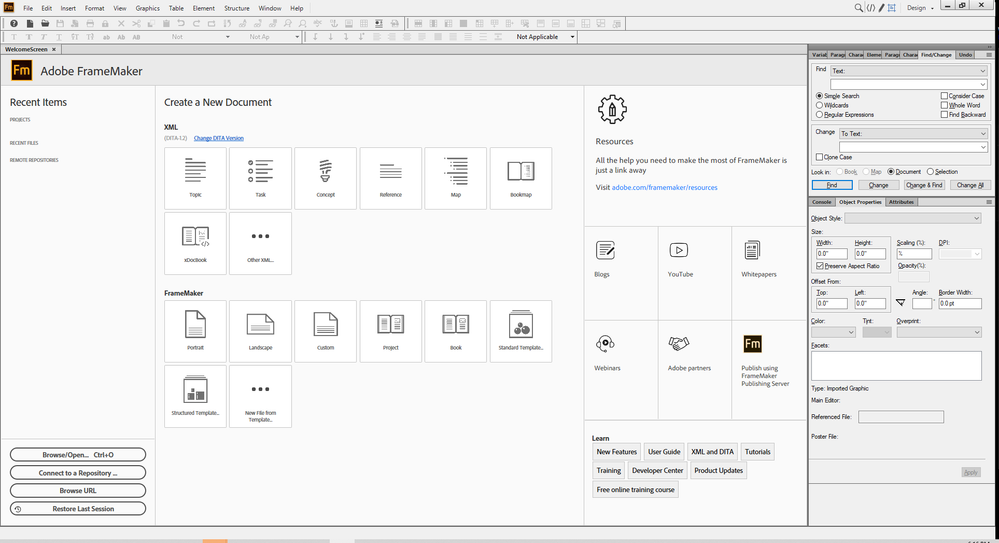Create a new xDocBook document

pyautogui.click(x=196, y=243)
